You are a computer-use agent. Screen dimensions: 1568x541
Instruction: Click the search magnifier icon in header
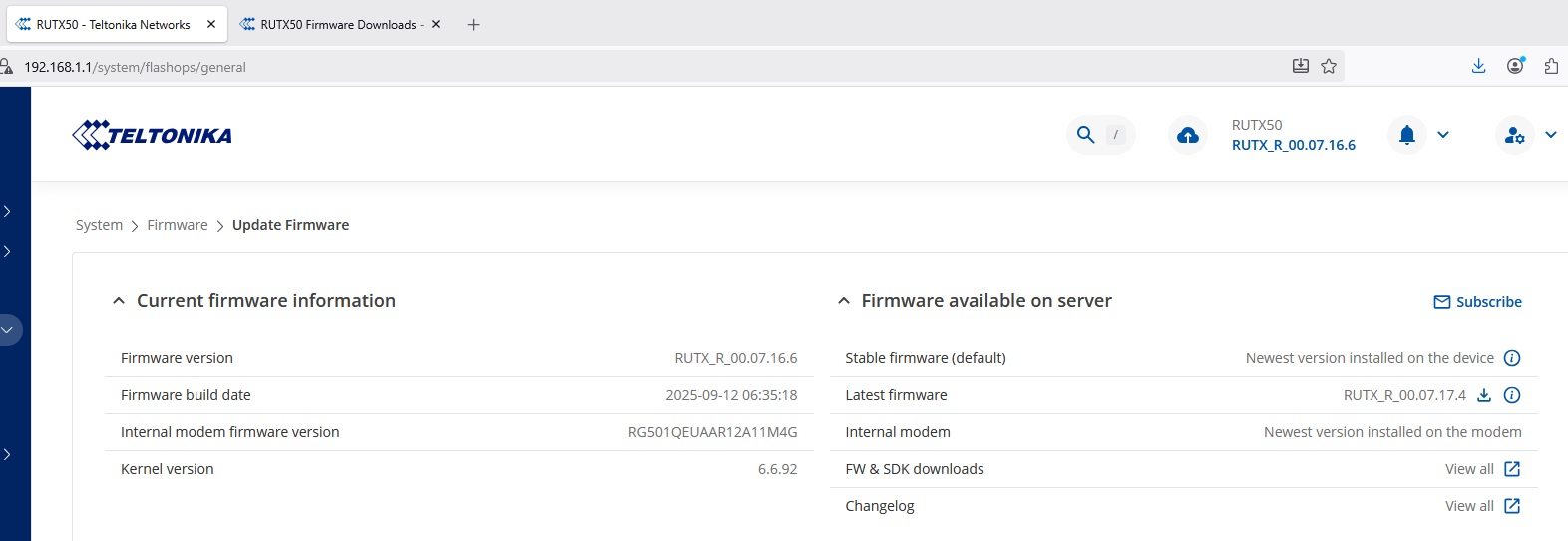coord(1085,135)
